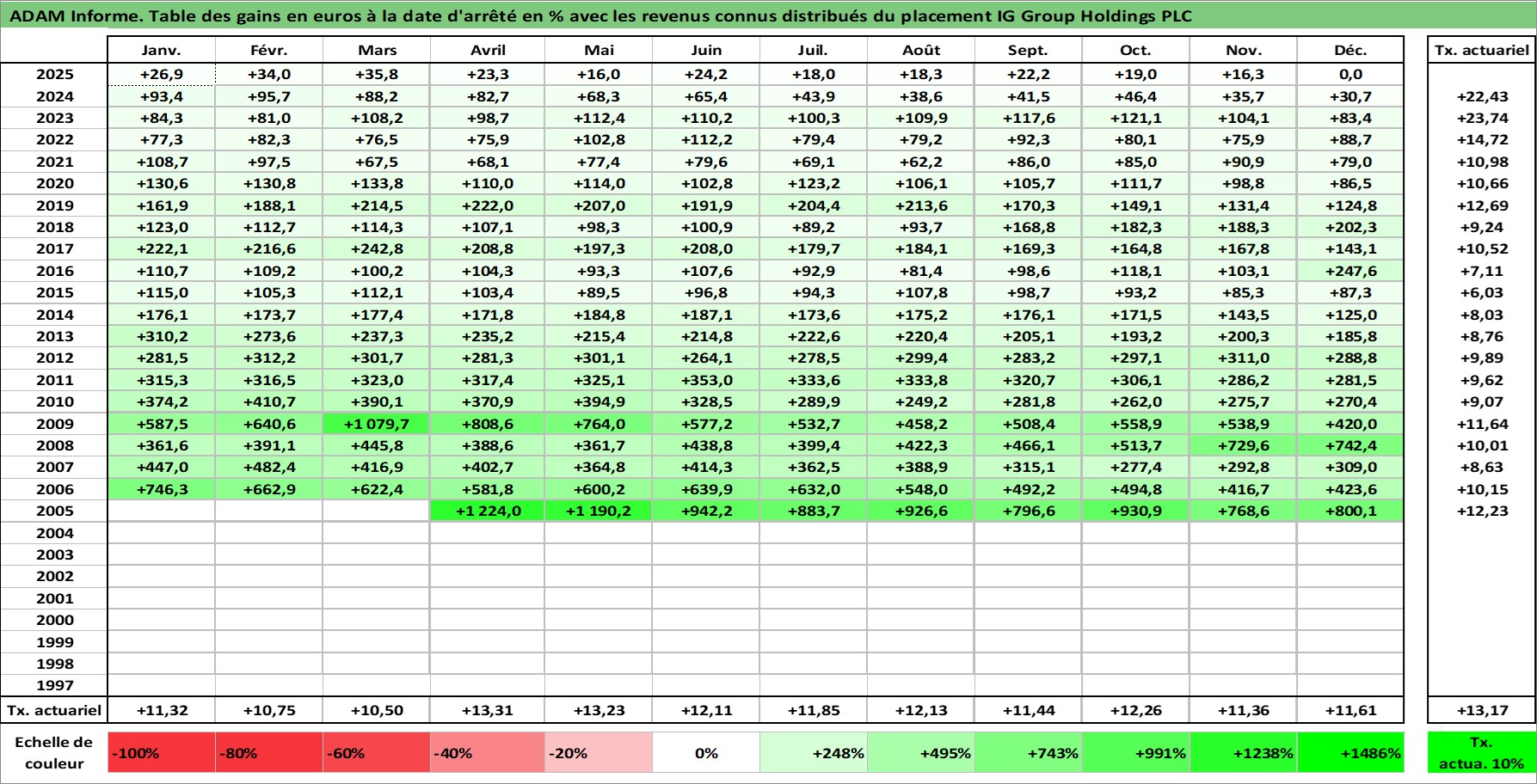1537x784 pixels.
Task: Click the -80% red color swatch
Action: (268, 753)
